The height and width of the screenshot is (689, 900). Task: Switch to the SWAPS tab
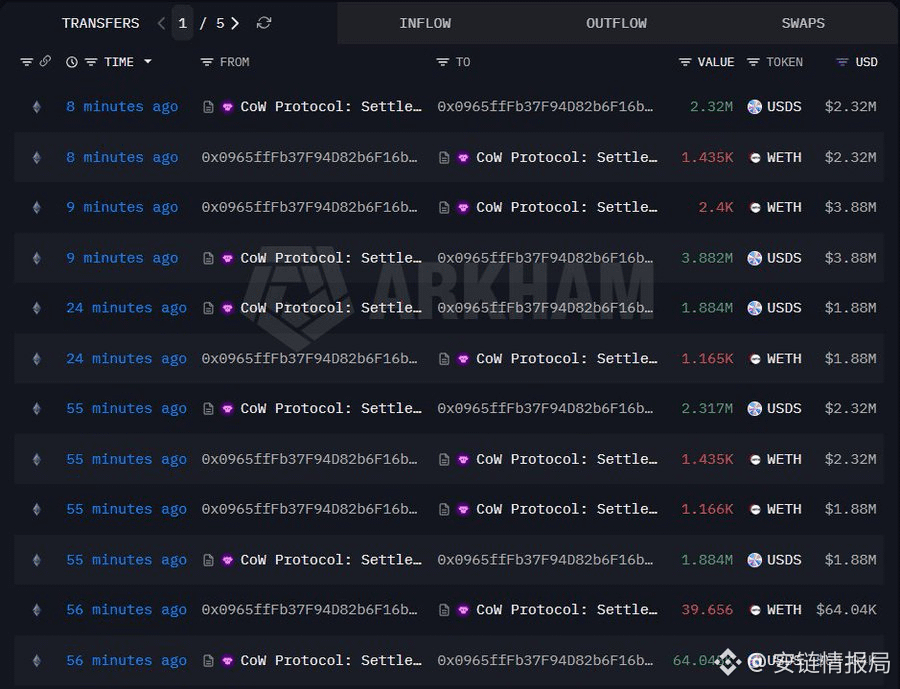click(x=803, y=23)
